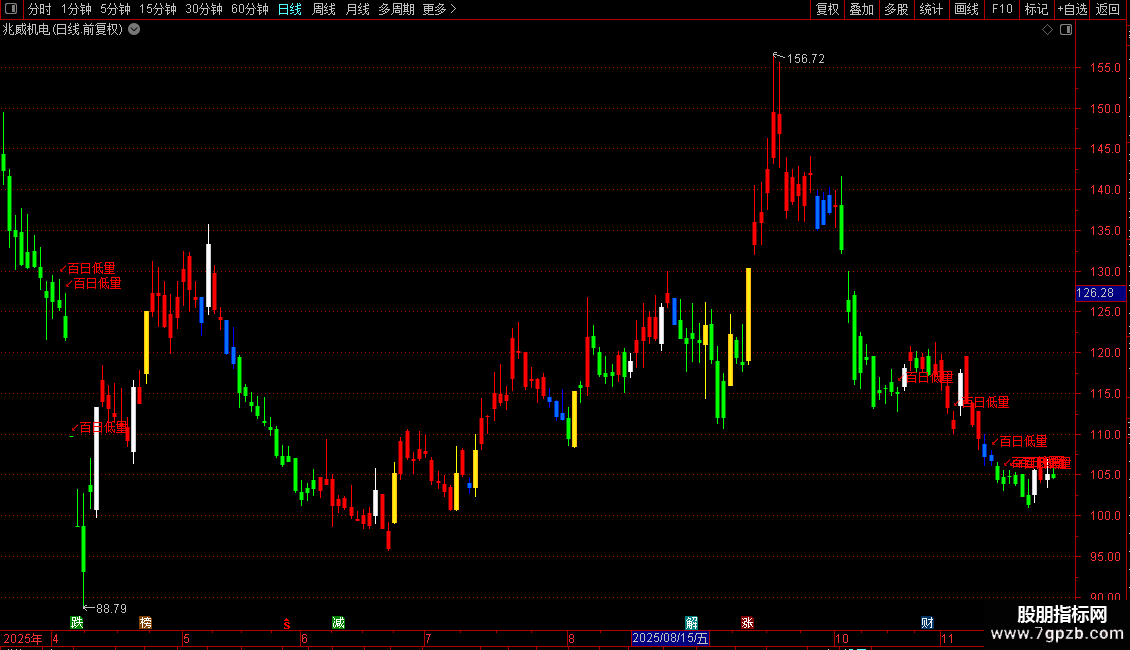
Task: Open the 复权 adjustment menu
Action: point(827,9)
